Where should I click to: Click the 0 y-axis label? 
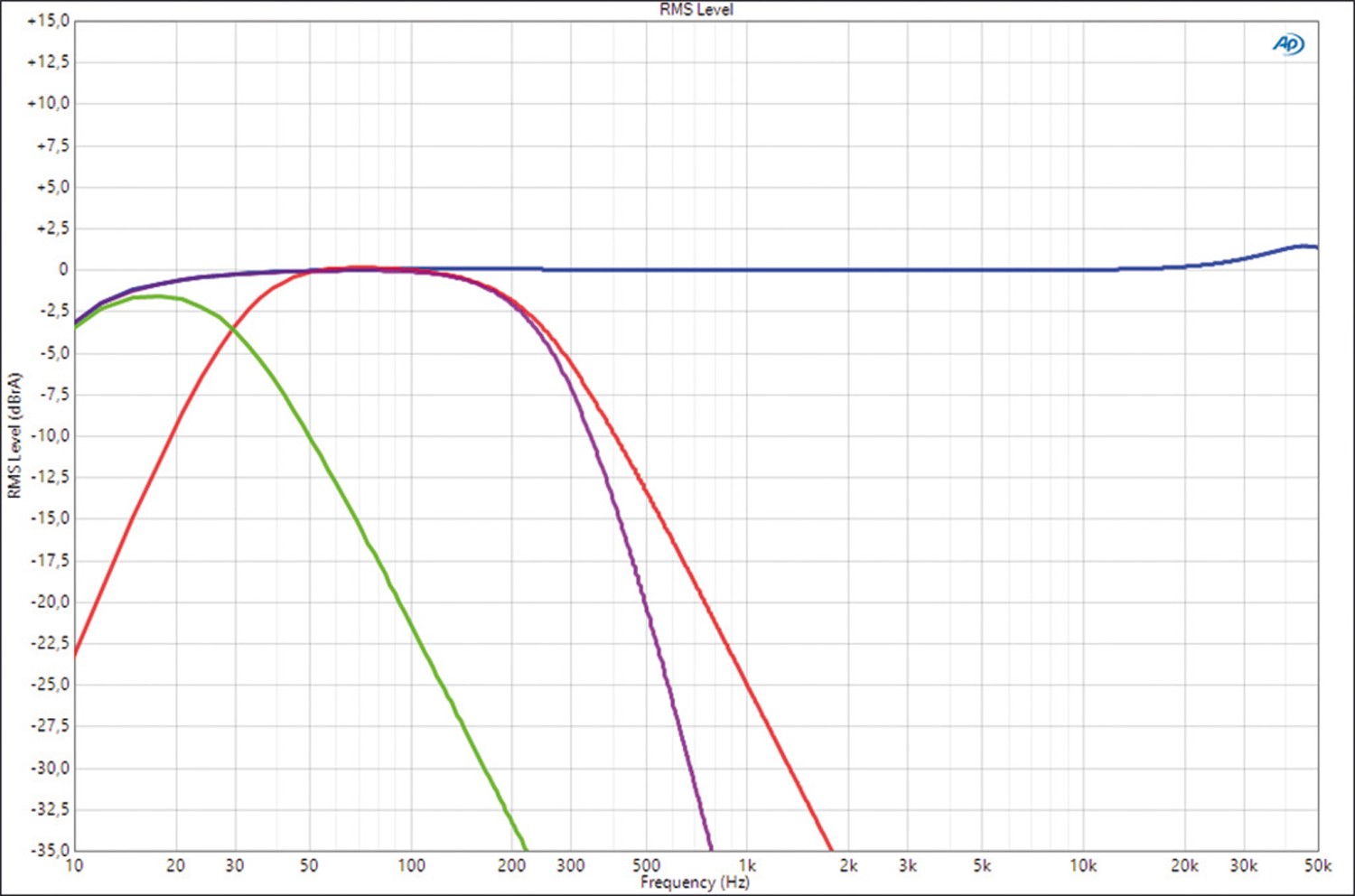[x=63, y=269]
